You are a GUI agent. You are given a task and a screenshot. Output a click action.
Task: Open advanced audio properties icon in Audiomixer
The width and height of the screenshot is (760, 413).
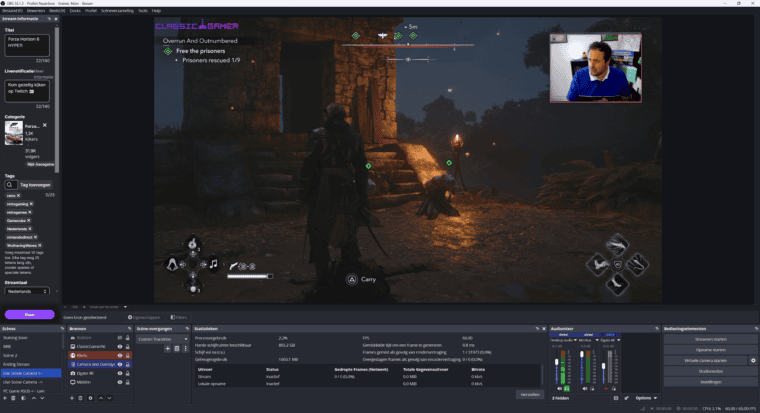click(626, 398)
